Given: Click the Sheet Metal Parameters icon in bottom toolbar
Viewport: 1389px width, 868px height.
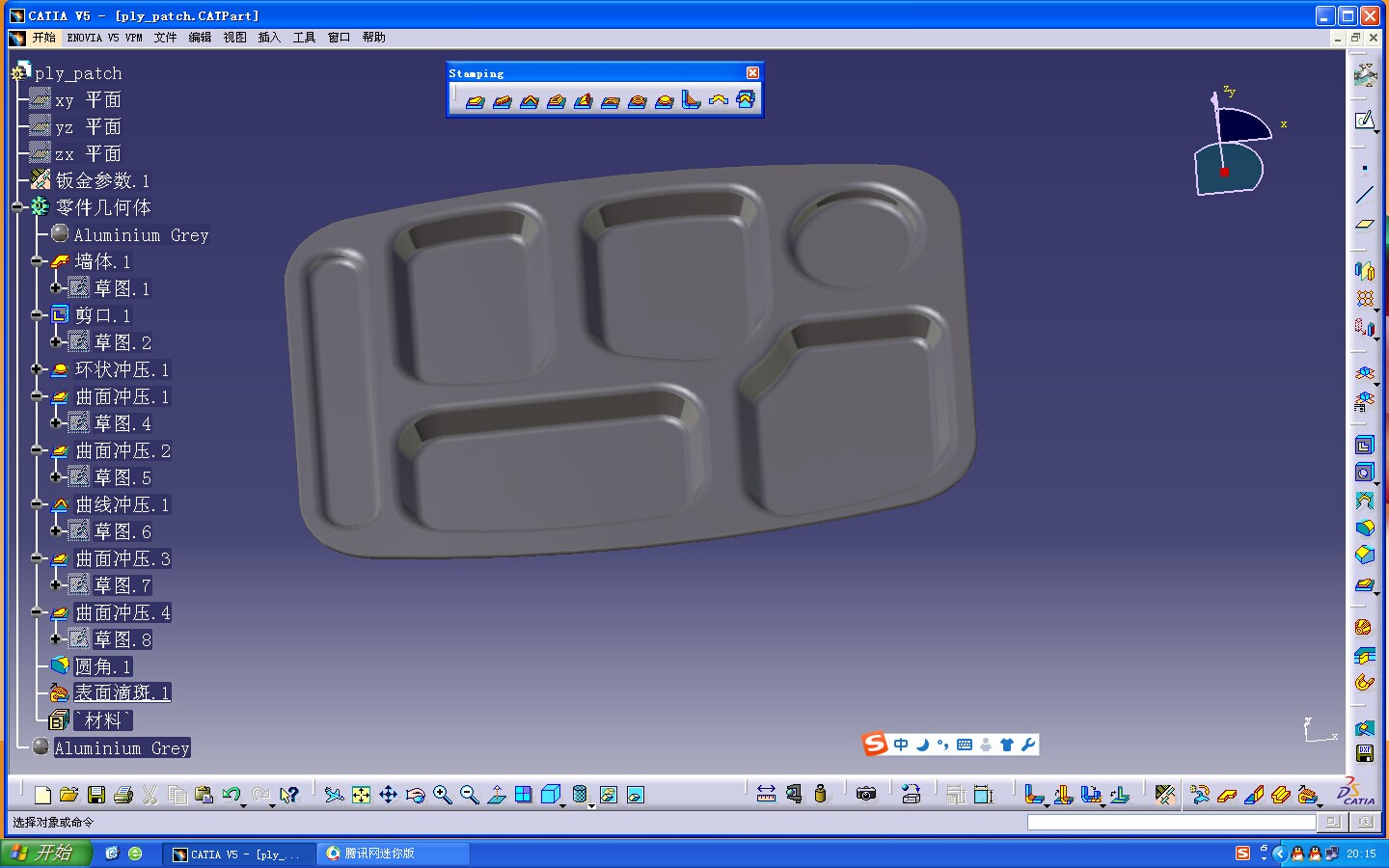Looking at the screenshot, I should (1165, 795).
